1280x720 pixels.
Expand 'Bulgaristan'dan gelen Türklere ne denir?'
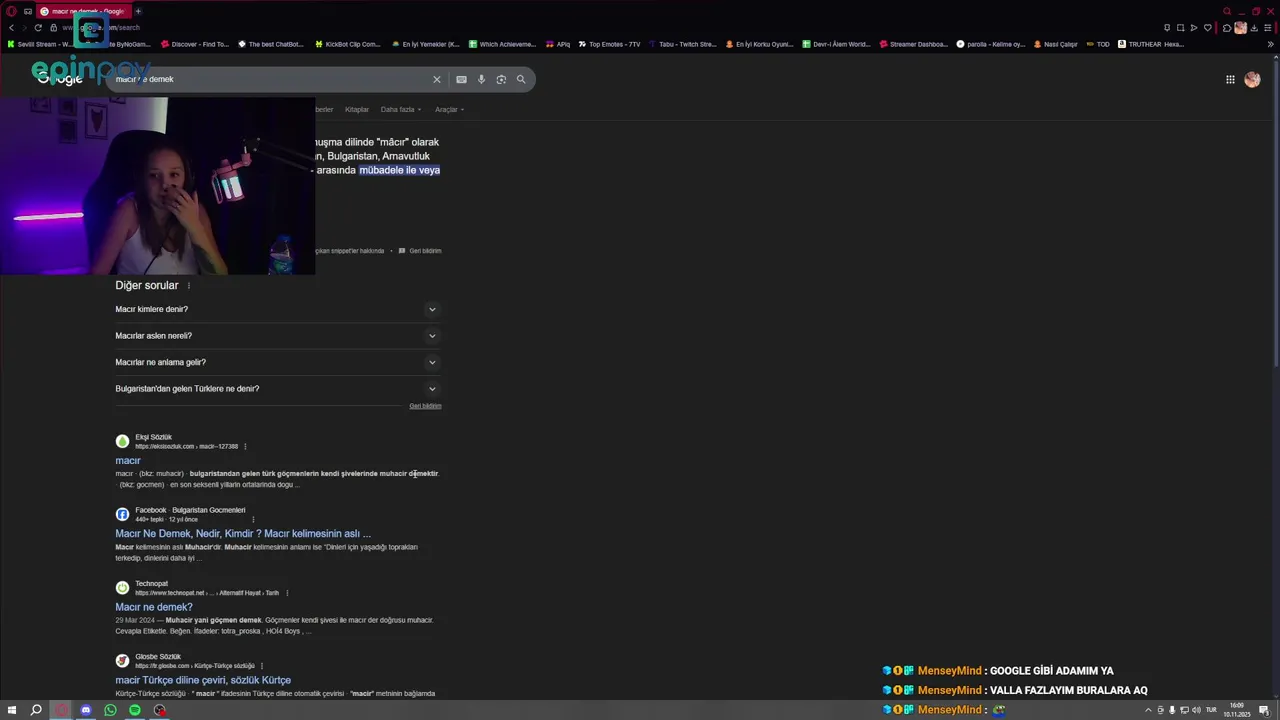[277, 389]
